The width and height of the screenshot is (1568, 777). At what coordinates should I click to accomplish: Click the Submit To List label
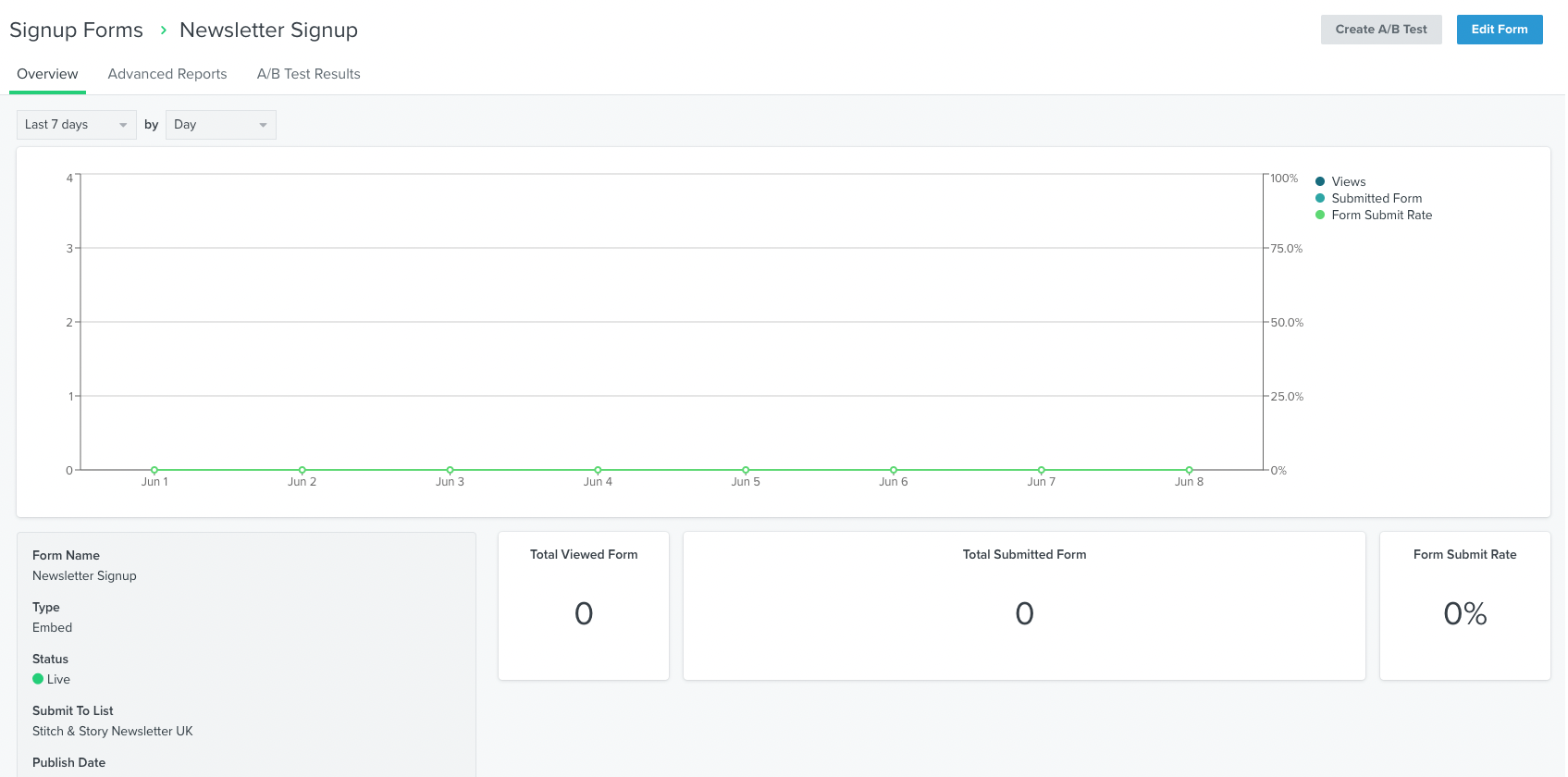point(72,710)
